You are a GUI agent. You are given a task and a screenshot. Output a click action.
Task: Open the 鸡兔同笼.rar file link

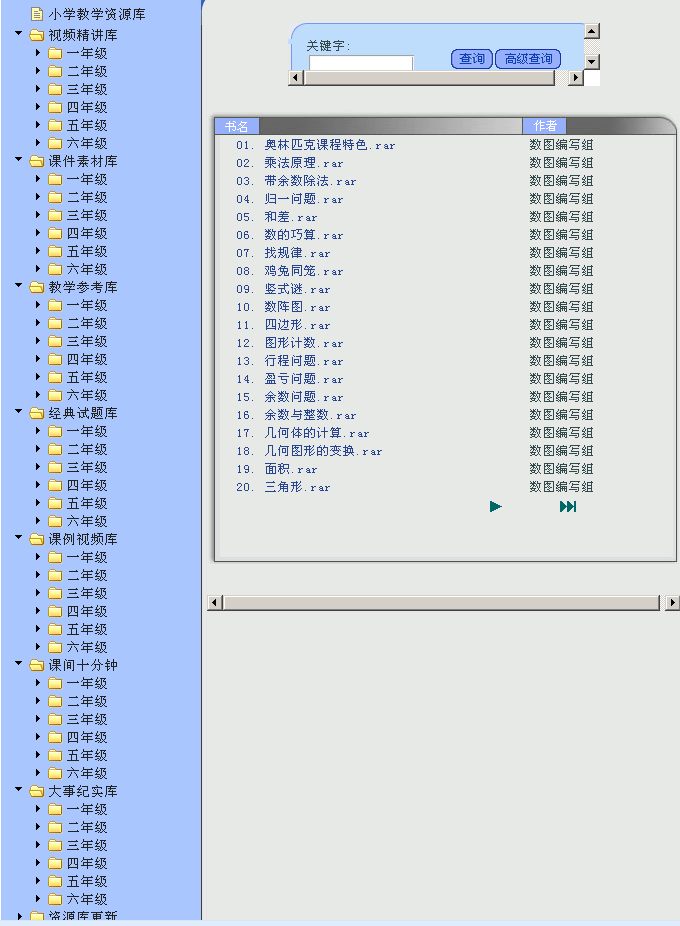coord(303,271)
